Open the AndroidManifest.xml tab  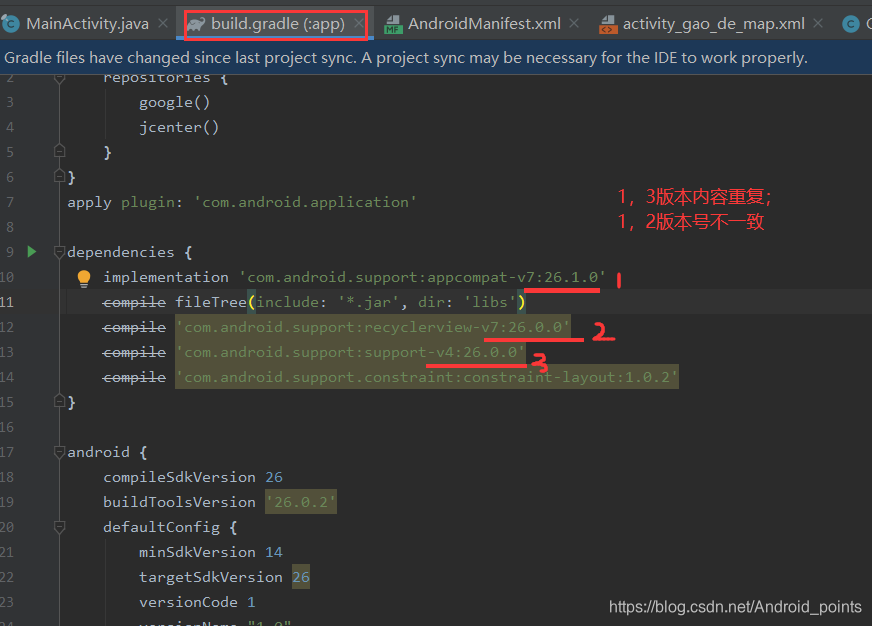click(x=484, y=24)
